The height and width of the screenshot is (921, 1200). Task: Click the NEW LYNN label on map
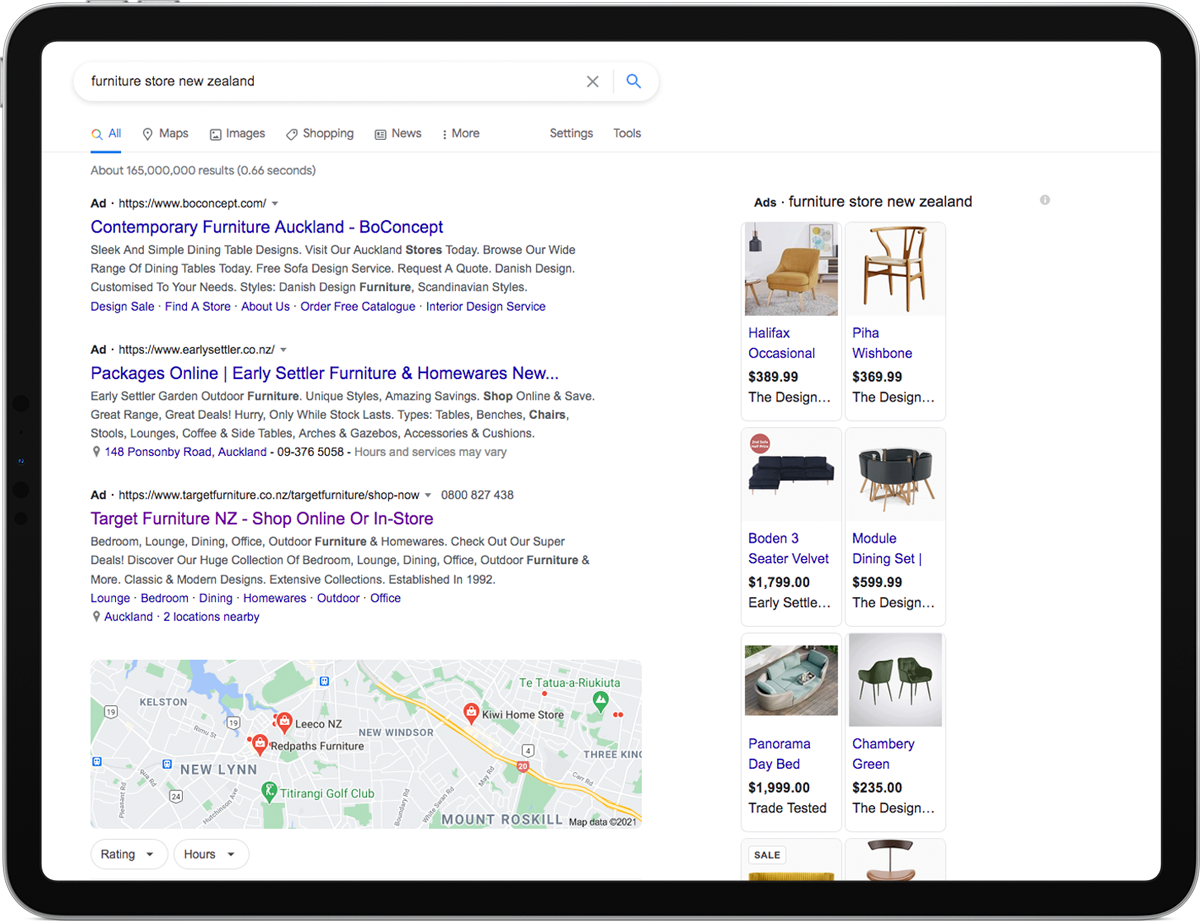[218, 770]
